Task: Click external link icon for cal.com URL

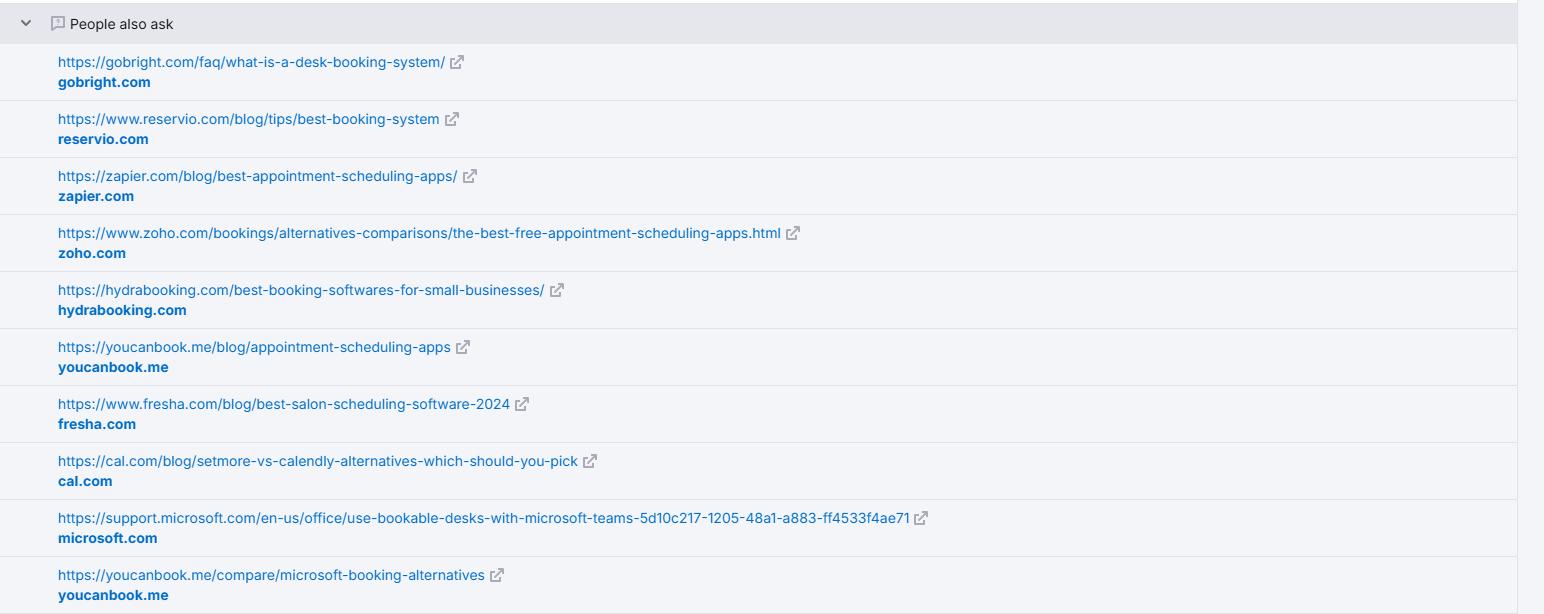Action: 590,461
